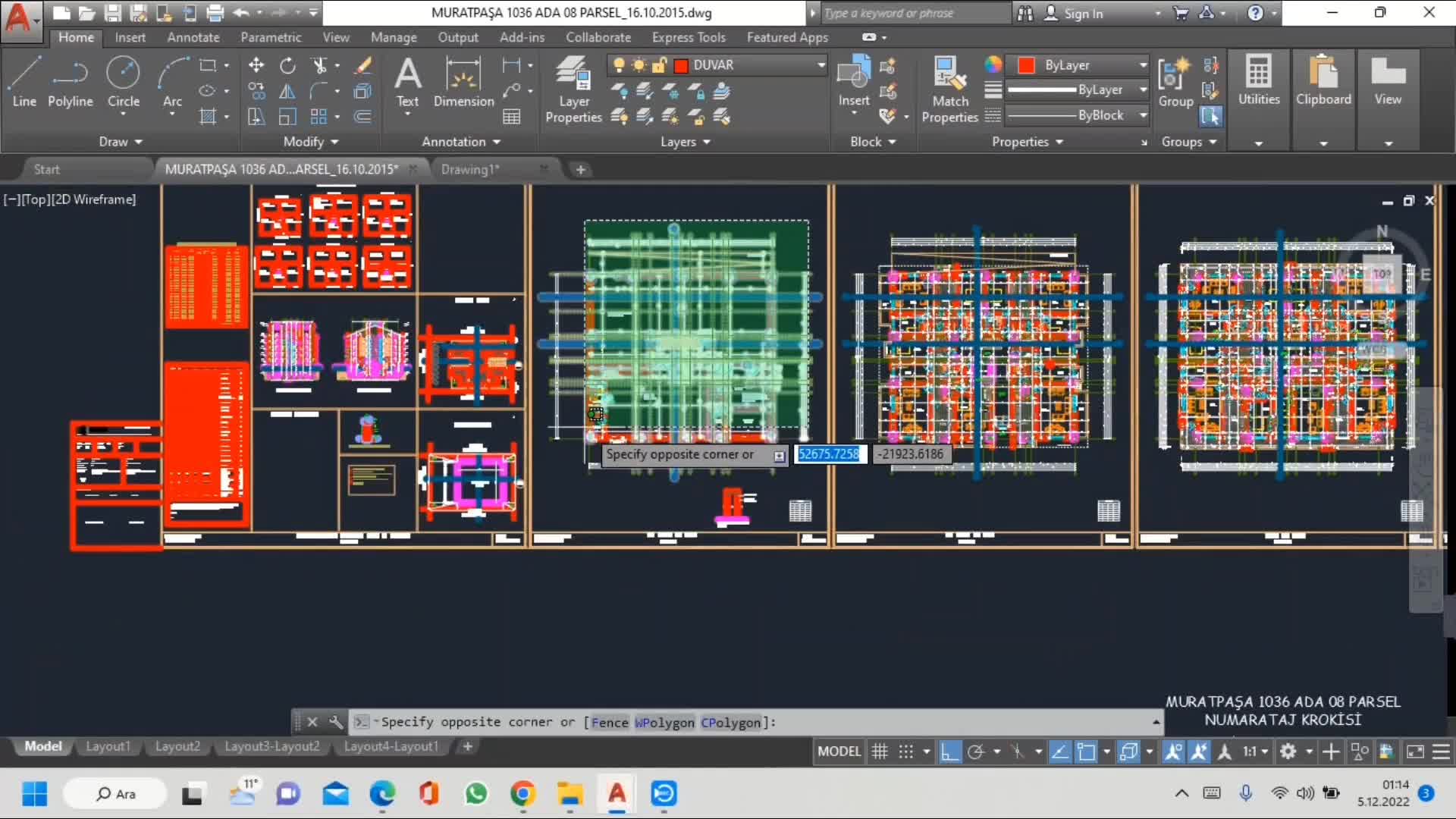The height and width of the screenshot is (819, 1456).
Task: Open Chrome from the Windows taskbar
Action: [522, 794]
